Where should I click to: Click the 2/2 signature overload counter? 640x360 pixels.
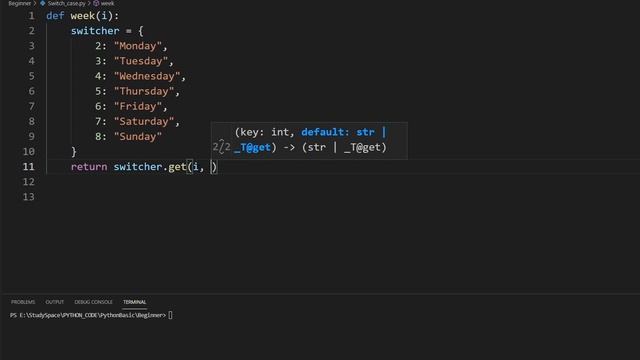221,147
